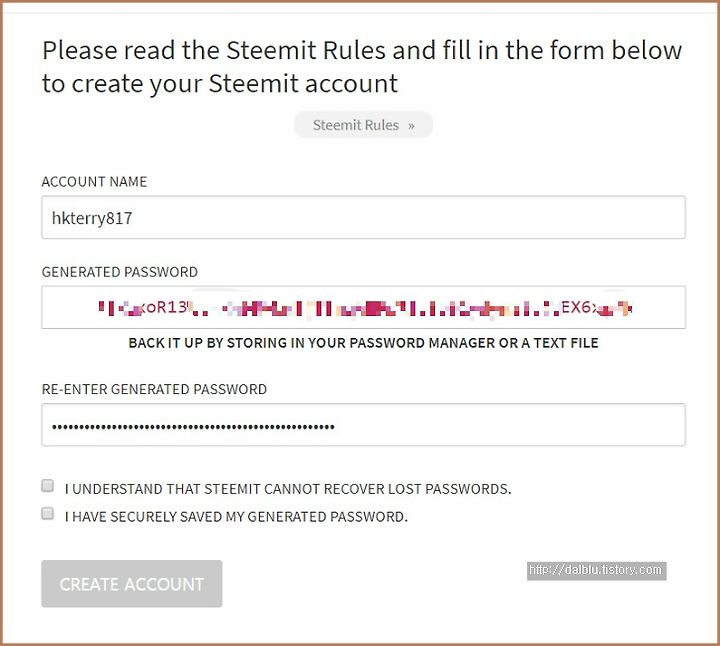Open the Steemit Rules button
720x646 pixels.
pos(363,125)
